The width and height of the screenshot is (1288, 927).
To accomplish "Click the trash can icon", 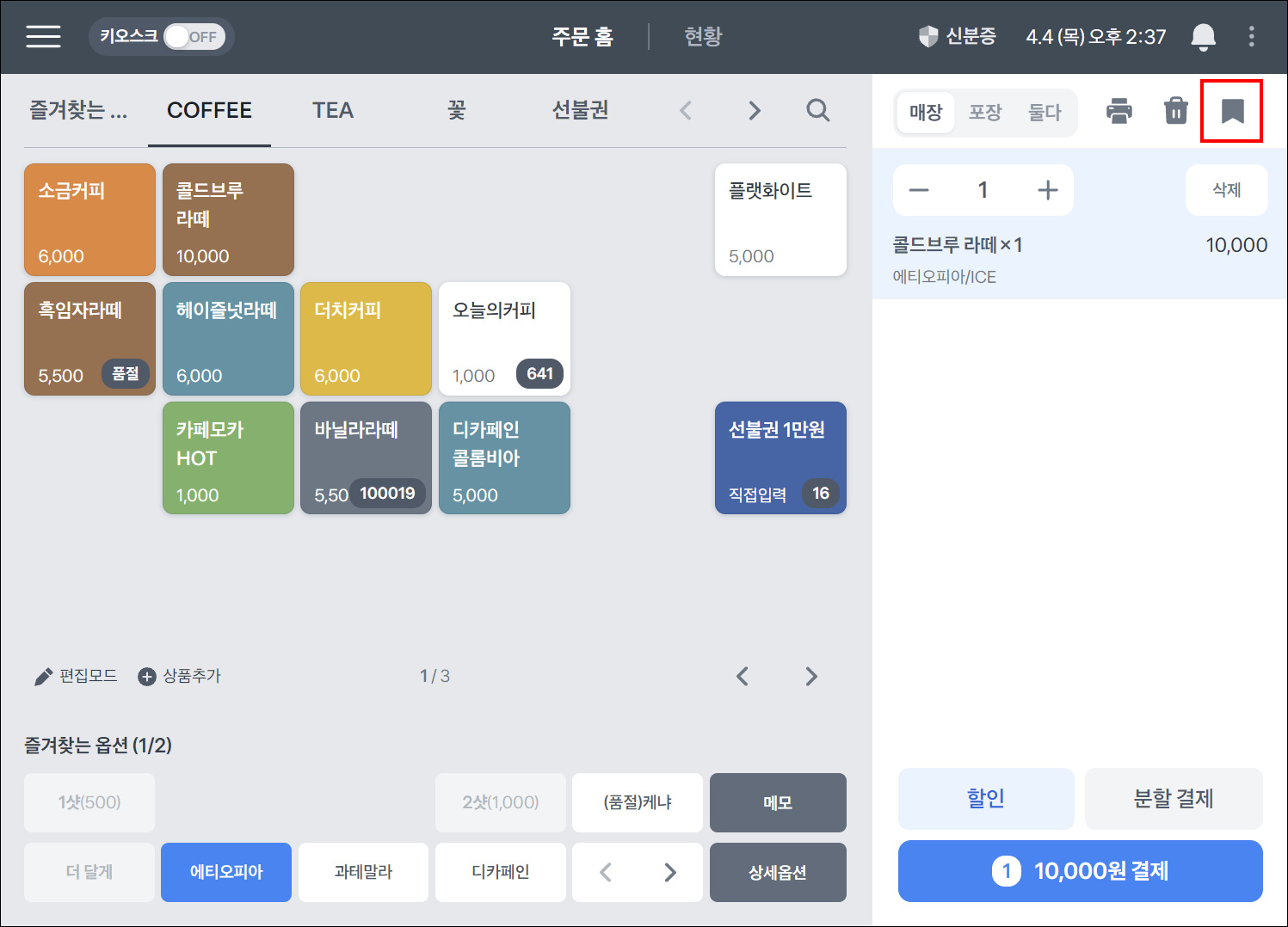I will (x=1175, y=111).
